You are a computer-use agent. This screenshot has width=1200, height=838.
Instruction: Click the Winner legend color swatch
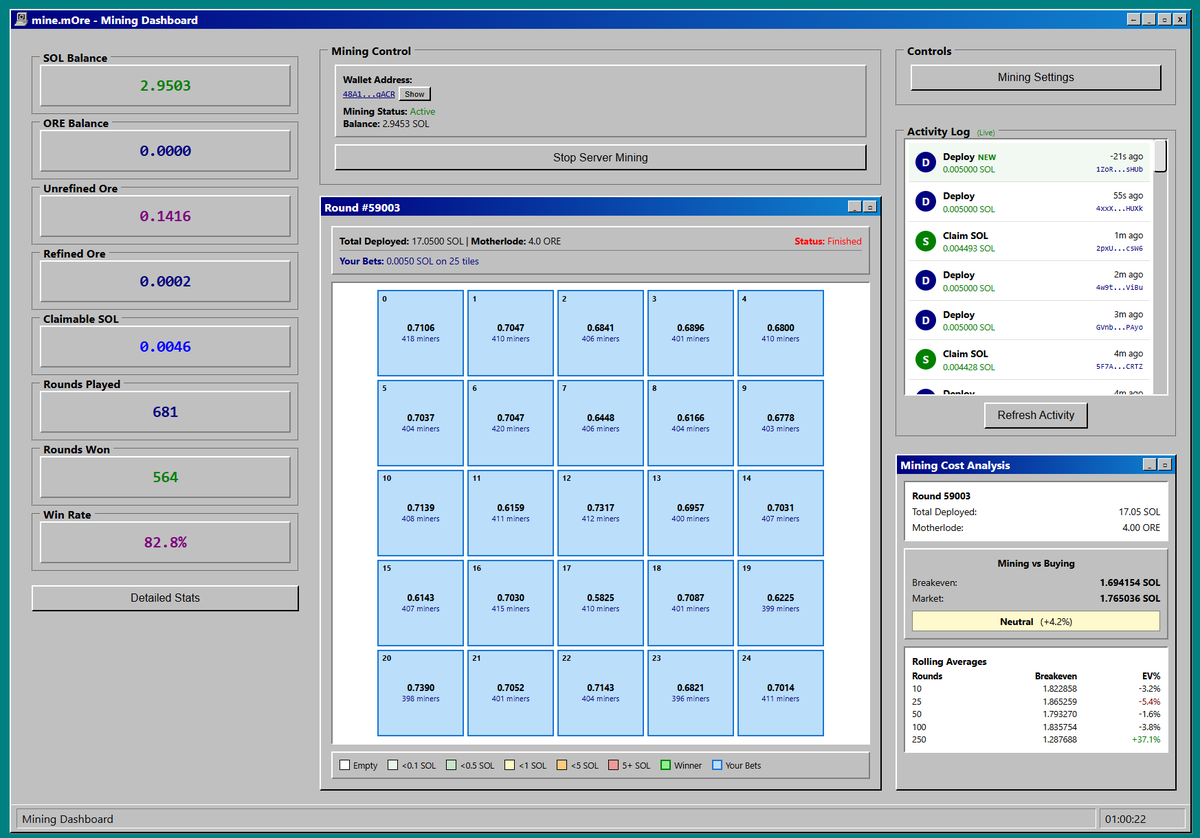(665, 766)
